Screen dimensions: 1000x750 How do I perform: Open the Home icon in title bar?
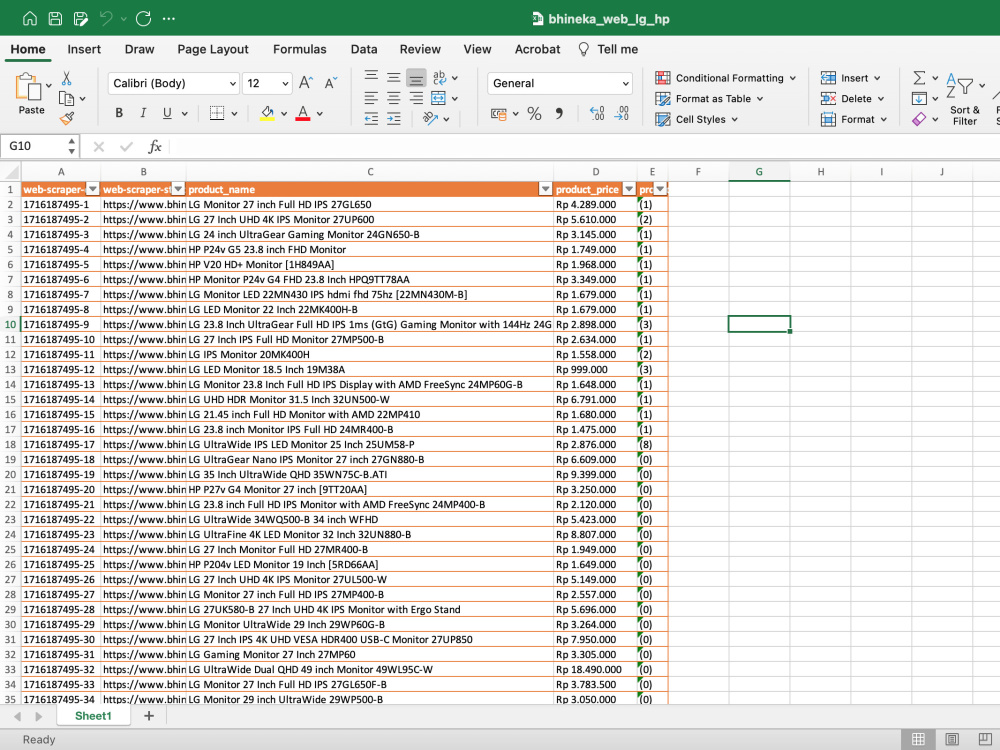point(29,18)
